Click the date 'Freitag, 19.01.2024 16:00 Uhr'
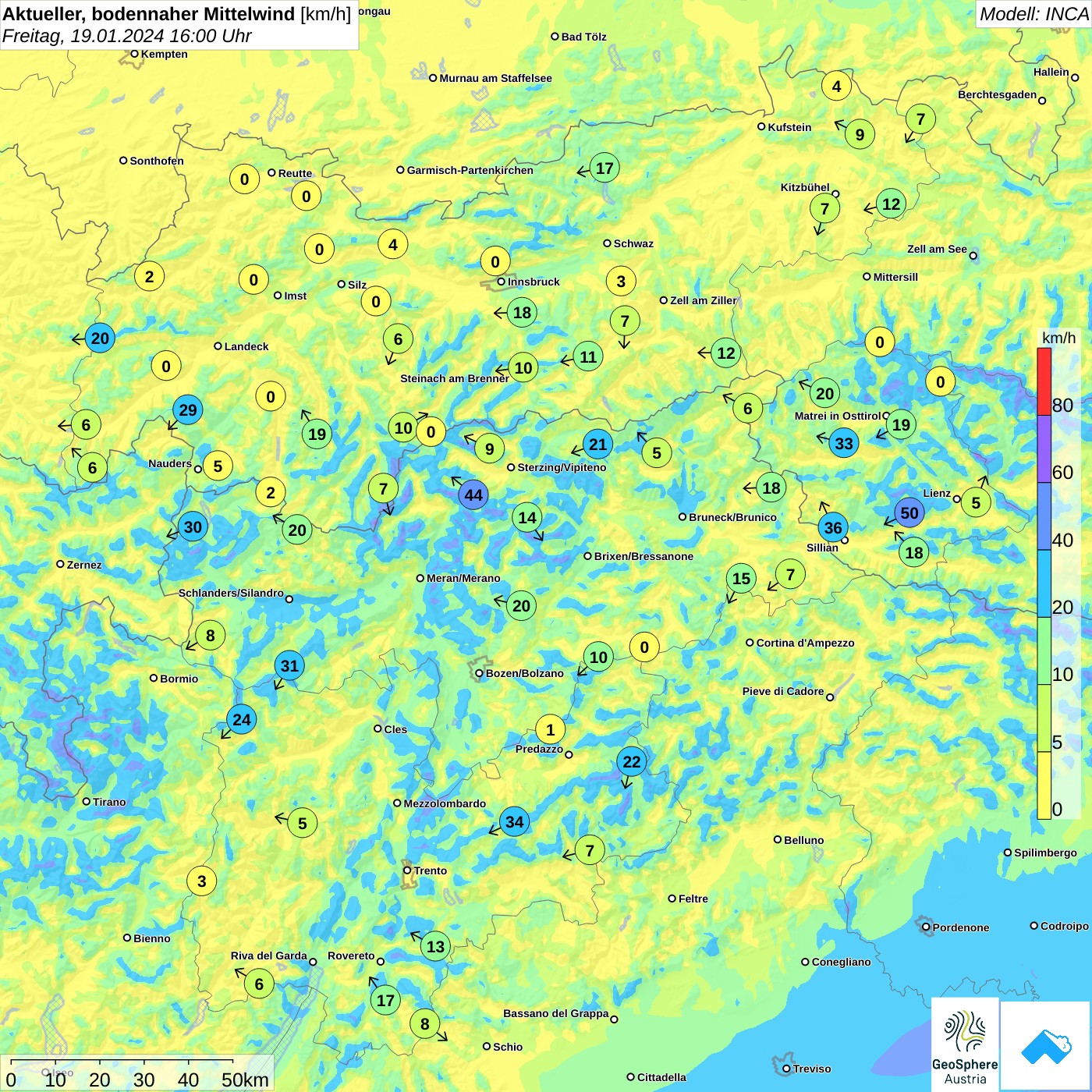 click(126, 37)
